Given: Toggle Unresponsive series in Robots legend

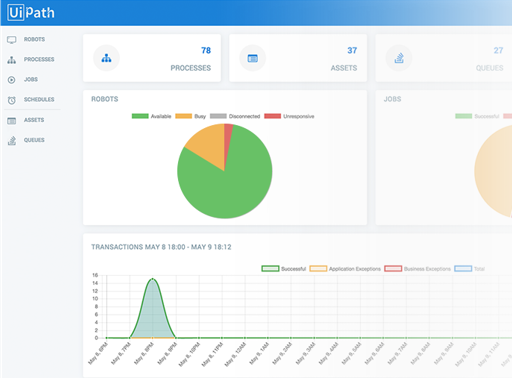Looking at the screenshot, I should coord(289,116).
